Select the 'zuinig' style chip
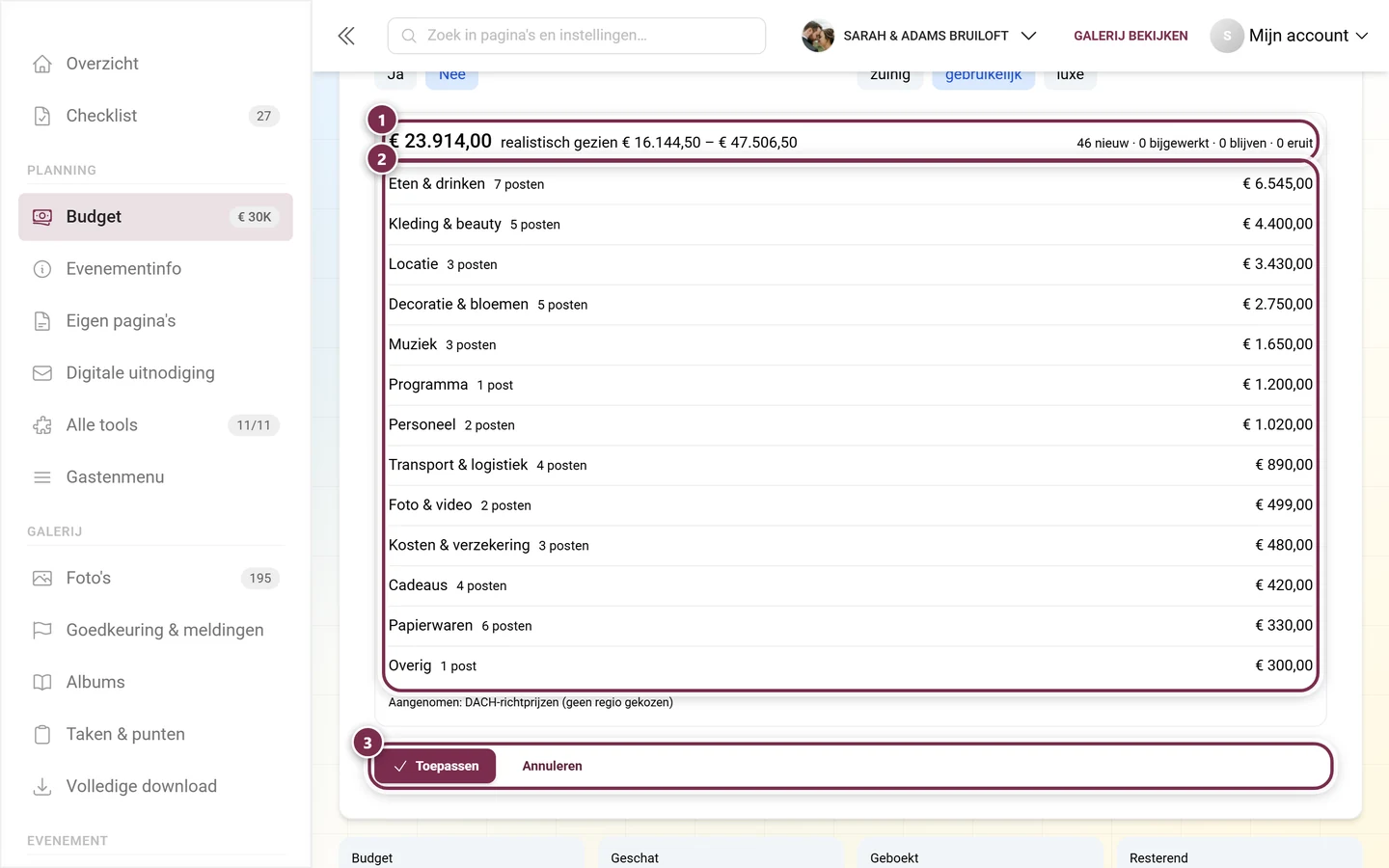 890,75
